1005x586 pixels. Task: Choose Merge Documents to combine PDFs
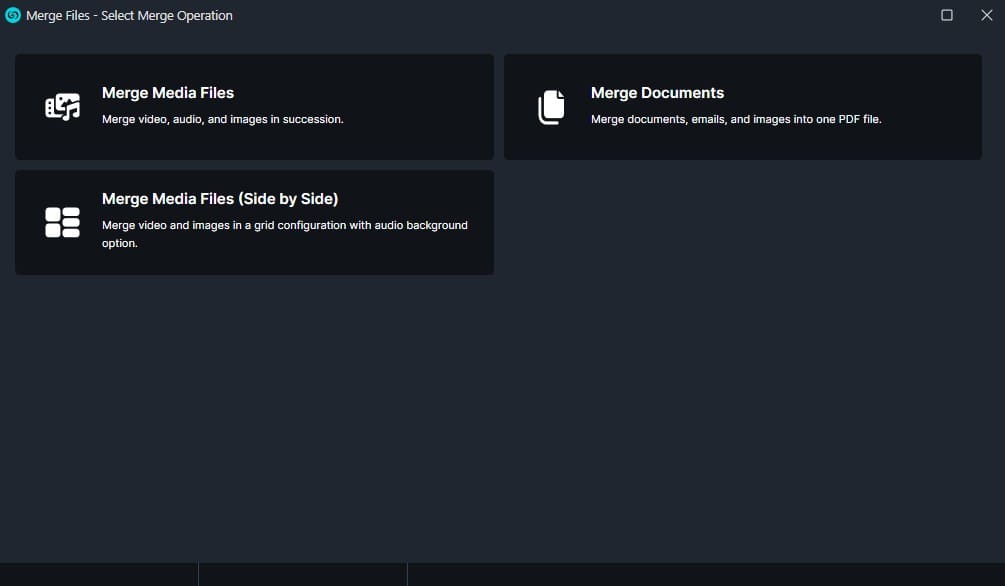(x=743, y=106)
